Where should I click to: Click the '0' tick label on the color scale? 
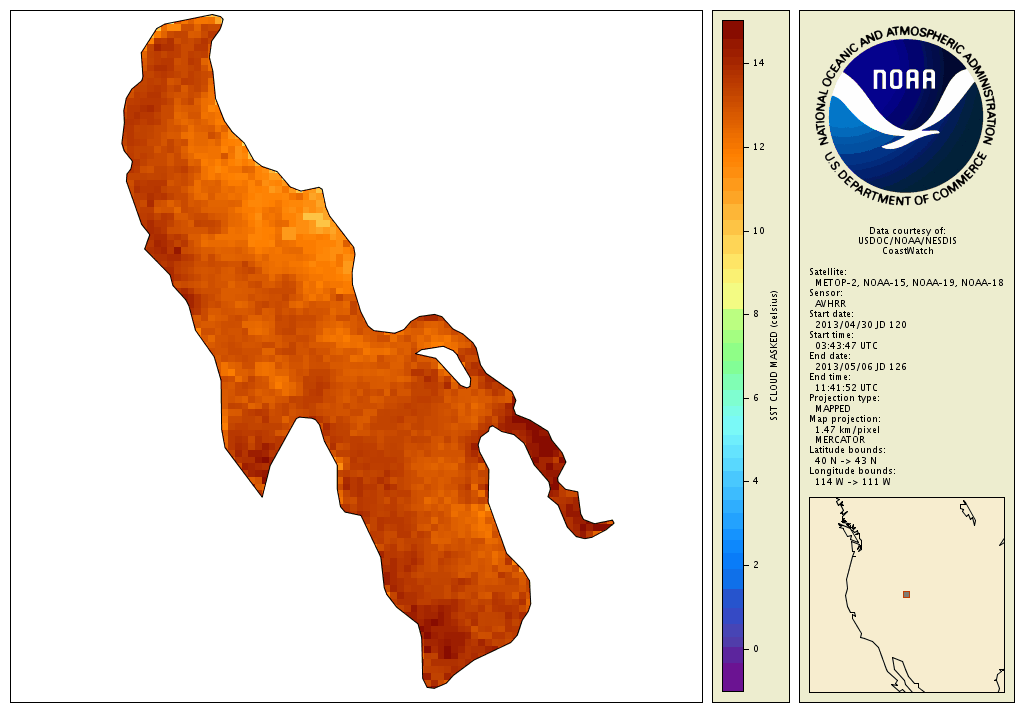point(756,649)
